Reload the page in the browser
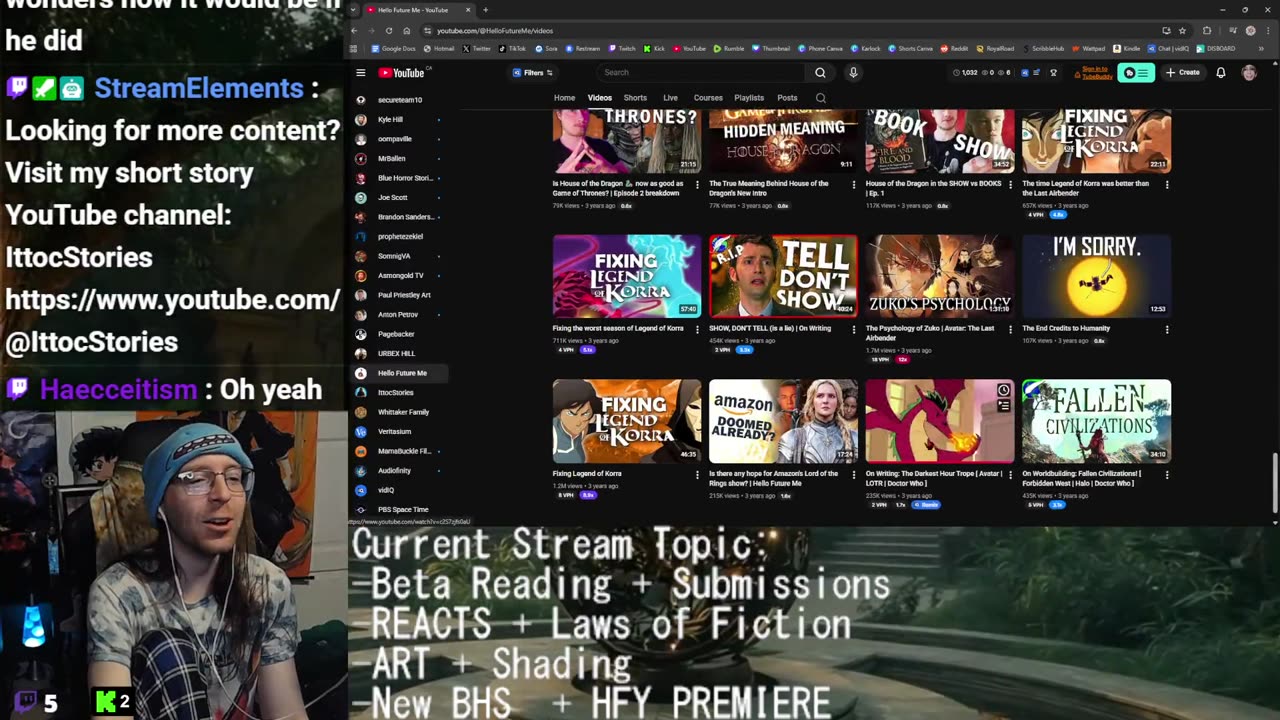 click(389, 31)
